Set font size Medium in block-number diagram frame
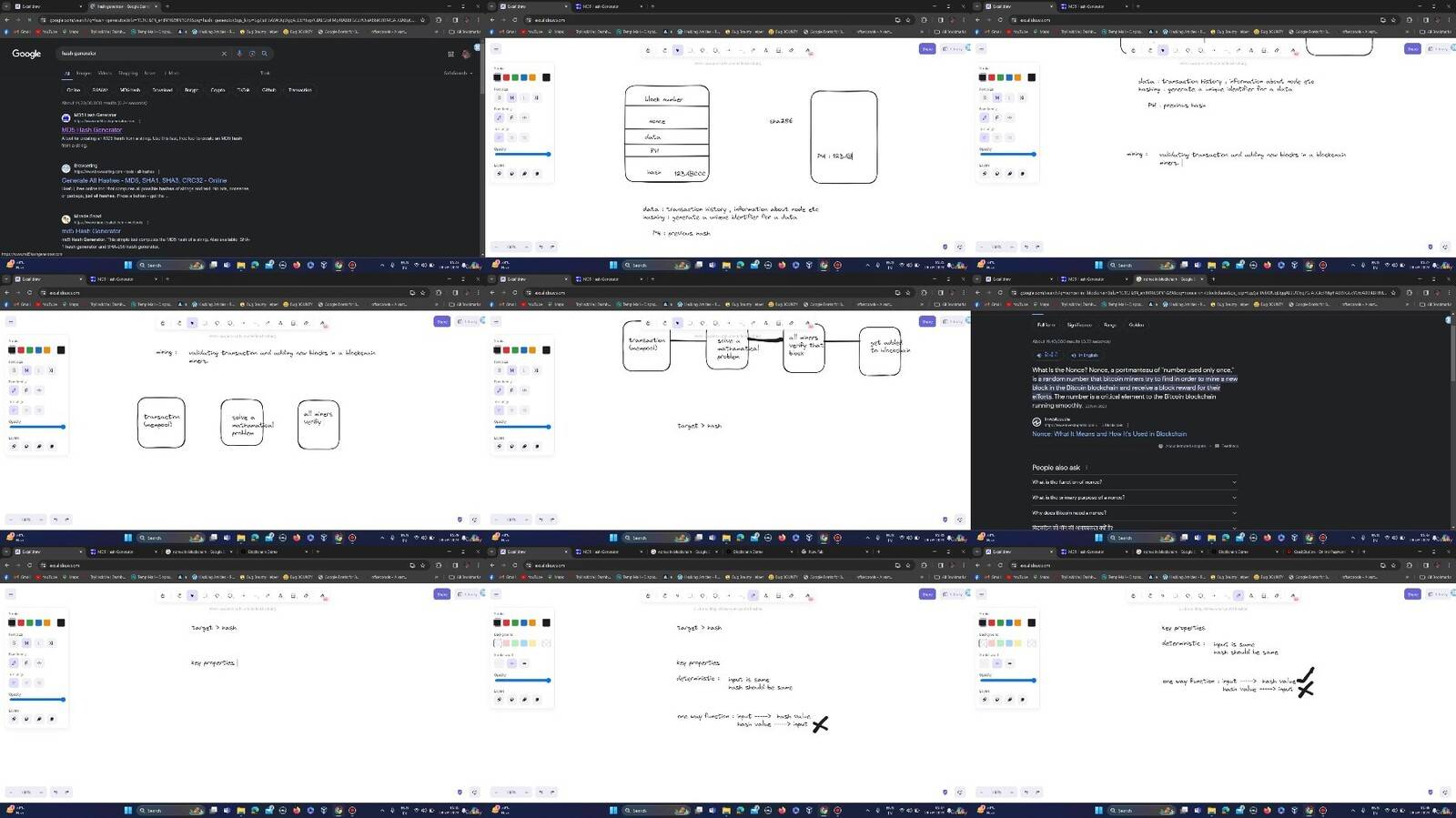The height and width of the screenshot is (818, 1456). point(512,97)
